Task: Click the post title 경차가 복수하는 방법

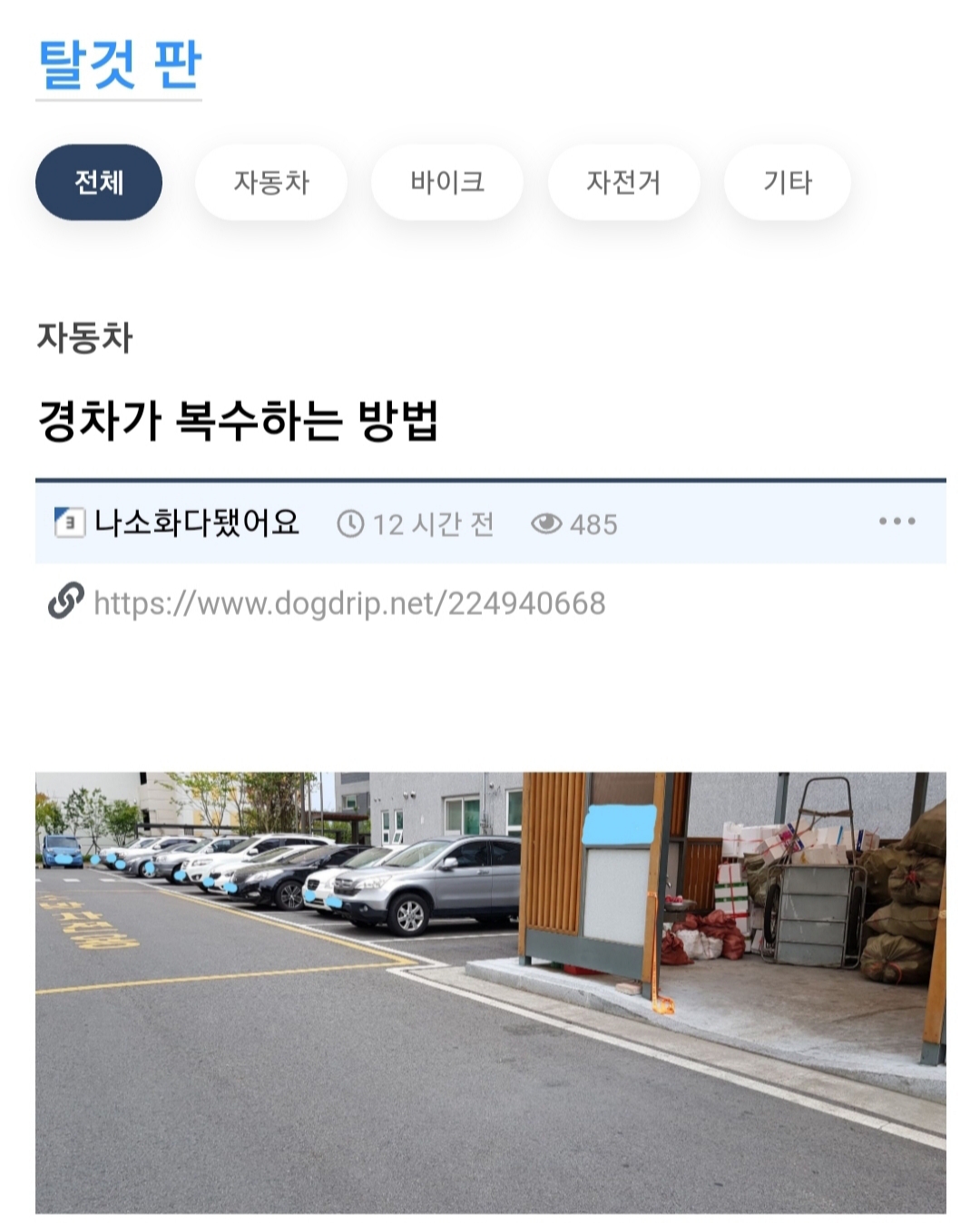Action: 238,421
